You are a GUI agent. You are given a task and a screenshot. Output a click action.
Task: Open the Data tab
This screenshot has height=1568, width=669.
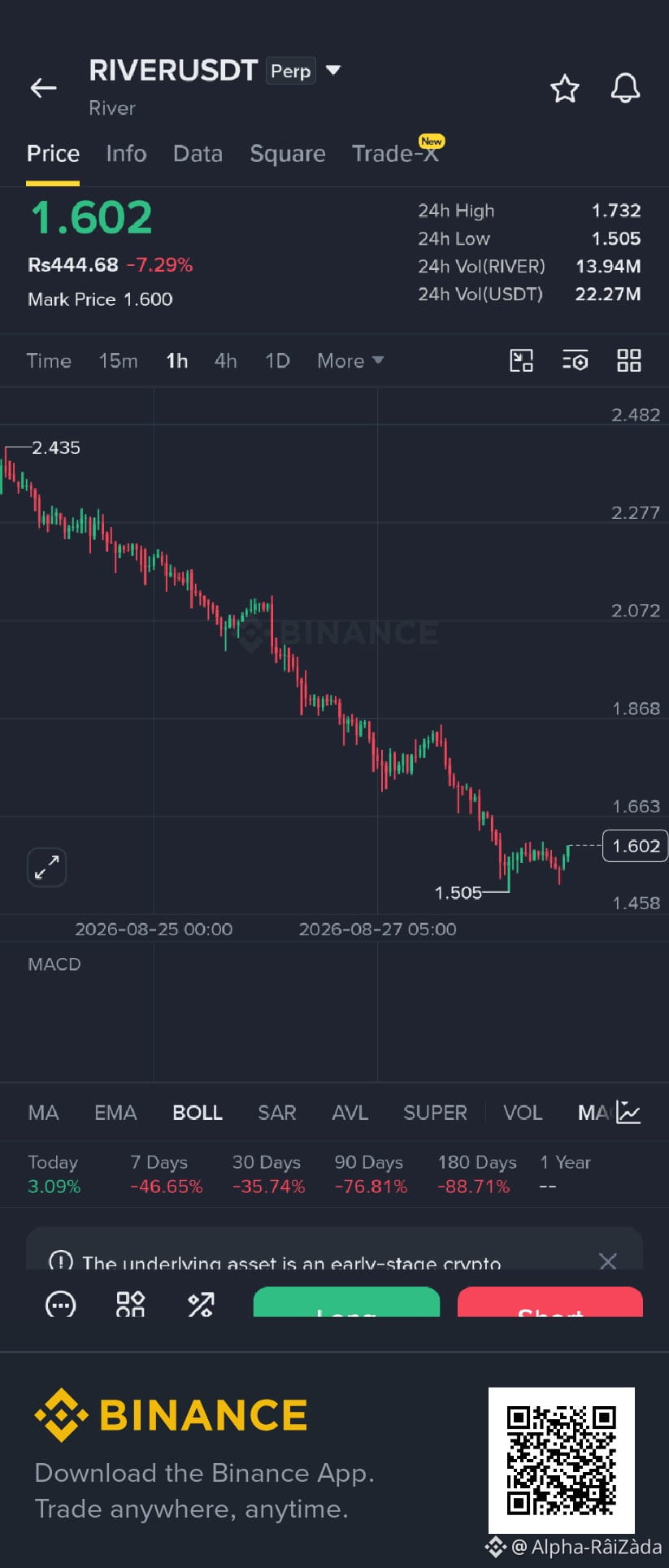[198, 154]
